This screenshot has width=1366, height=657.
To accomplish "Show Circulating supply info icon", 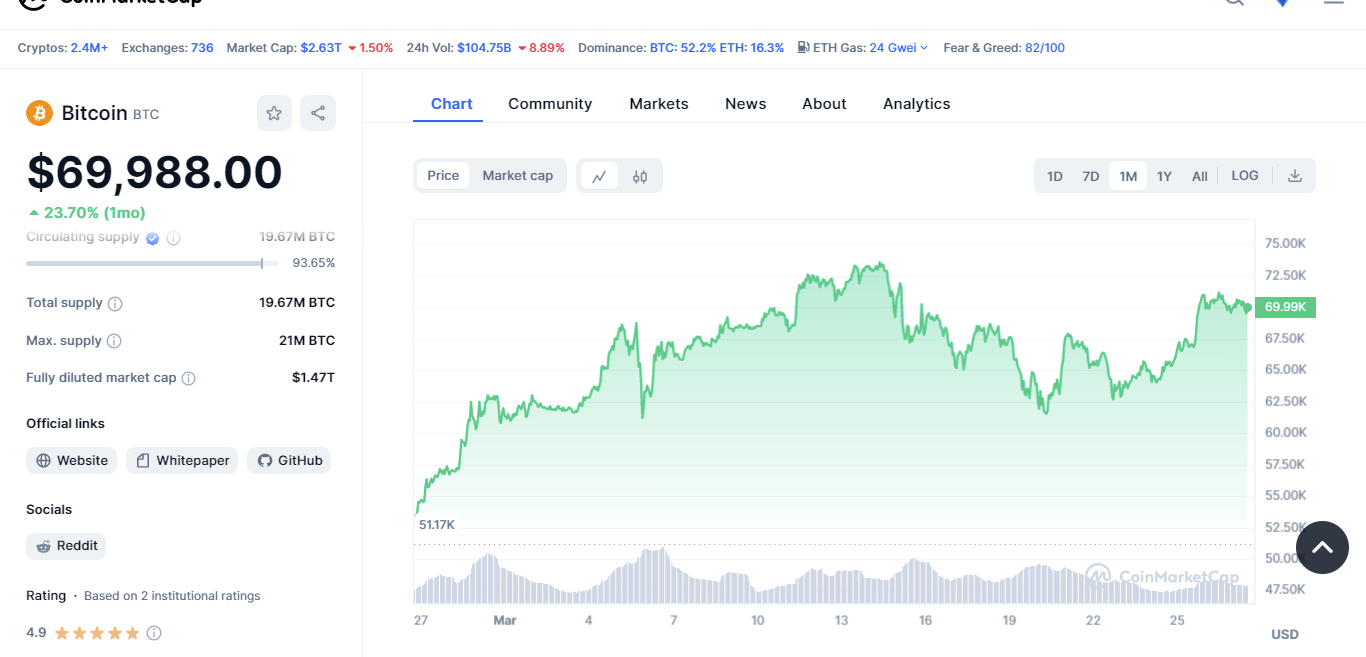I will (x=173, y=238).
